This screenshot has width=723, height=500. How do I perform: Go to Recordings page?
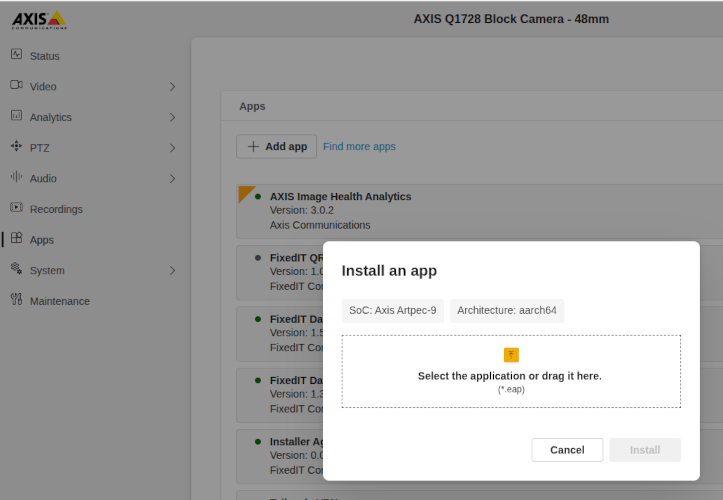click(x=56, y=209)
